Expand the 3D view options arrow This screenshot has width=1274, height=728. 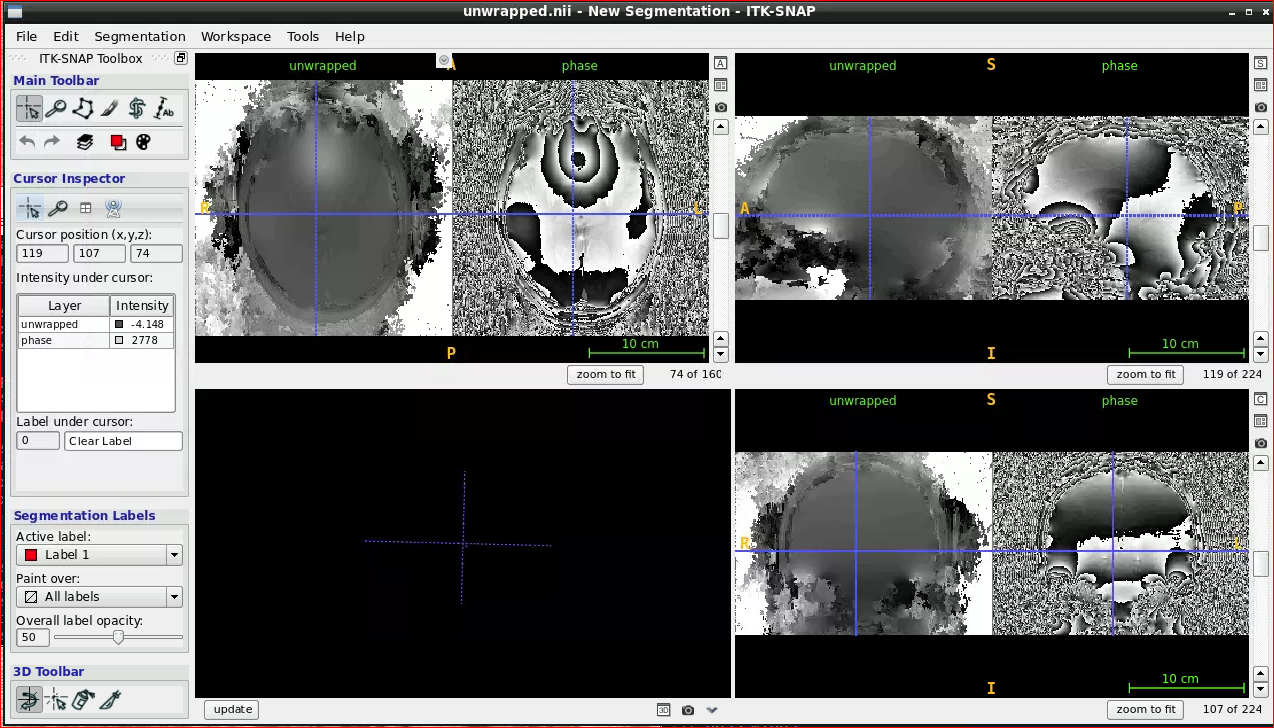[712, 710]
